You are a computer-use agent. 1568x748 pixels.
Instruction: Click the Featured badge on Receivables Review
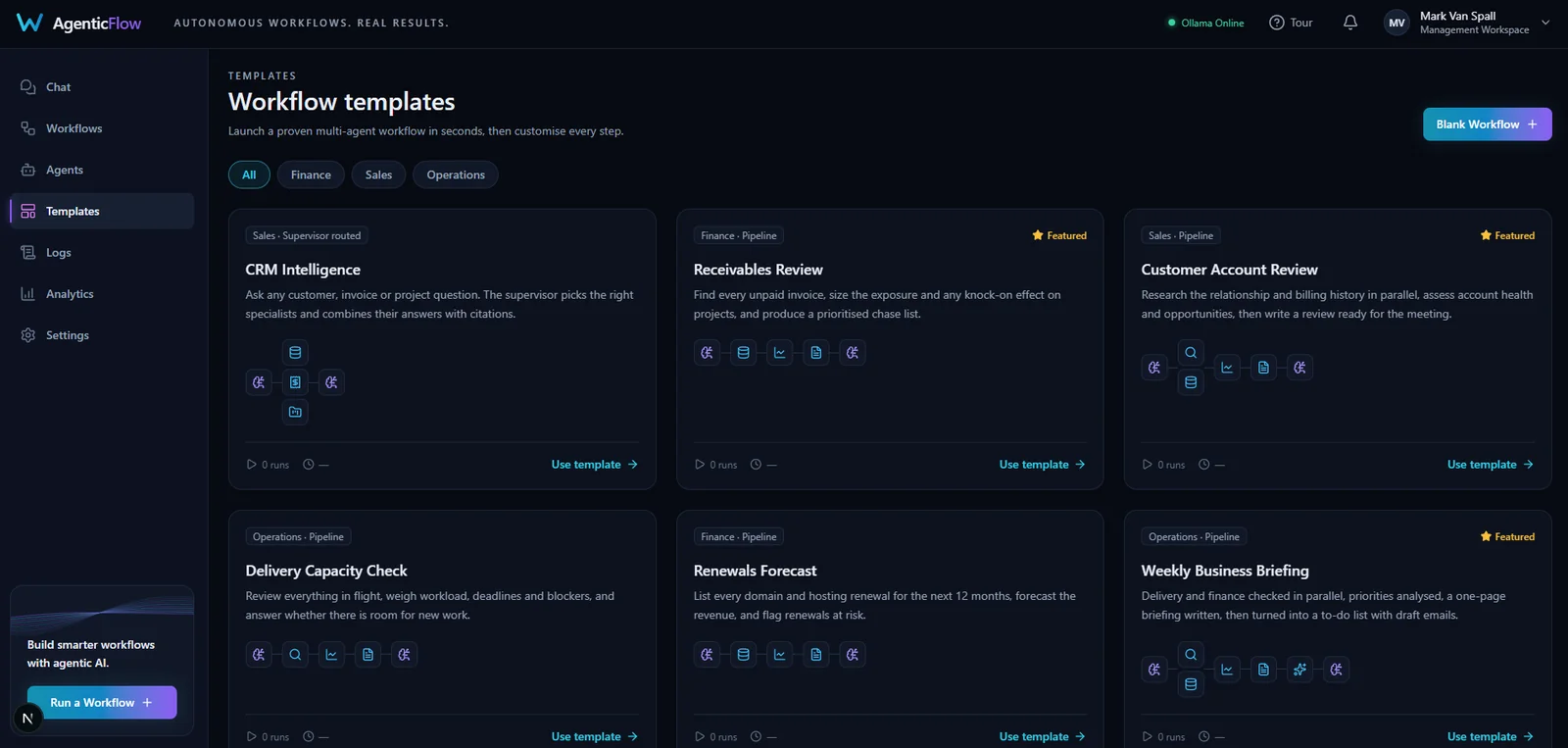tap(1059, 235)
